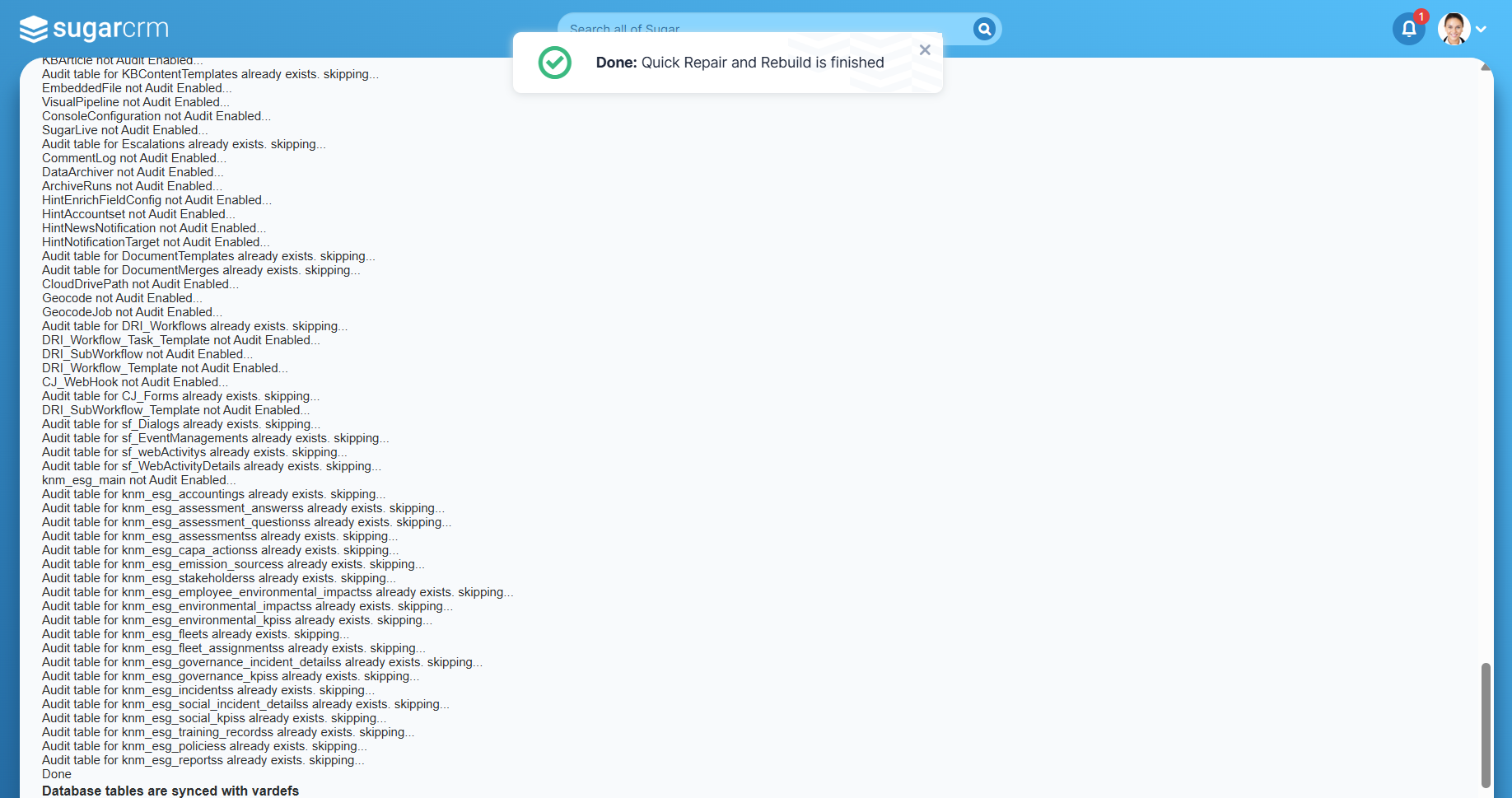The image size is (1512, 798).
Task: Select 'SugarLive not Audit Enabled' line
Action: point(125,130)
